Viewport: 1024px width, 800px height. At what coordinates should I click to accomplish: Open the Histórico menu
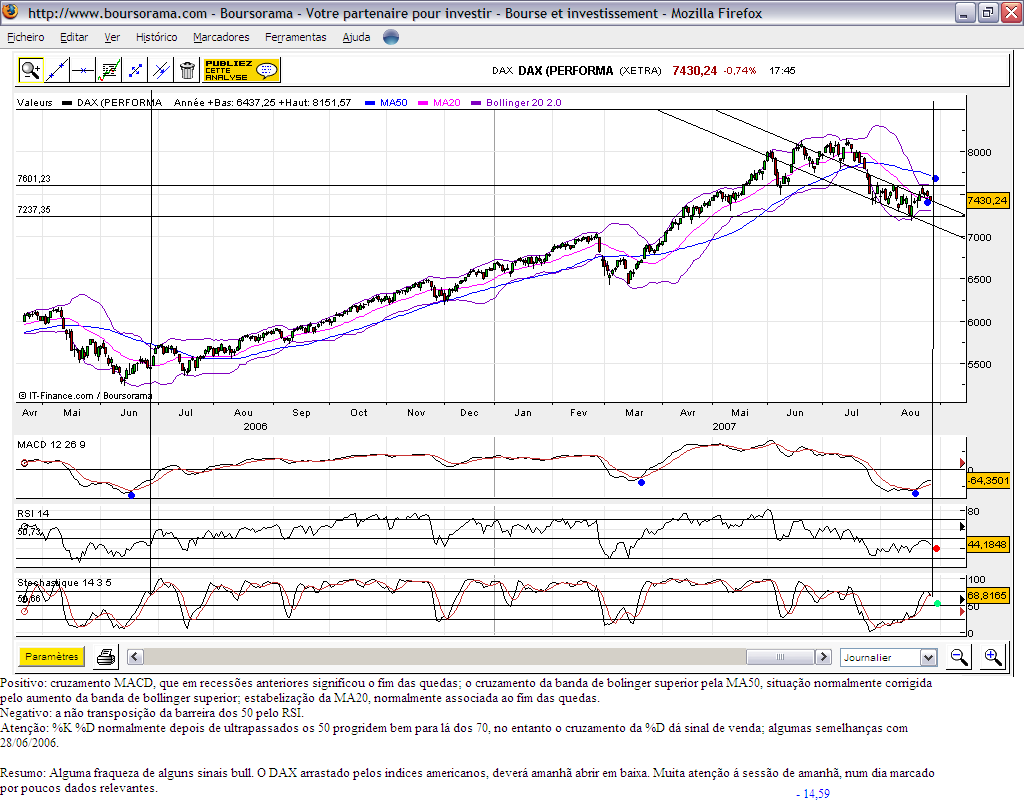pos(157,37)
